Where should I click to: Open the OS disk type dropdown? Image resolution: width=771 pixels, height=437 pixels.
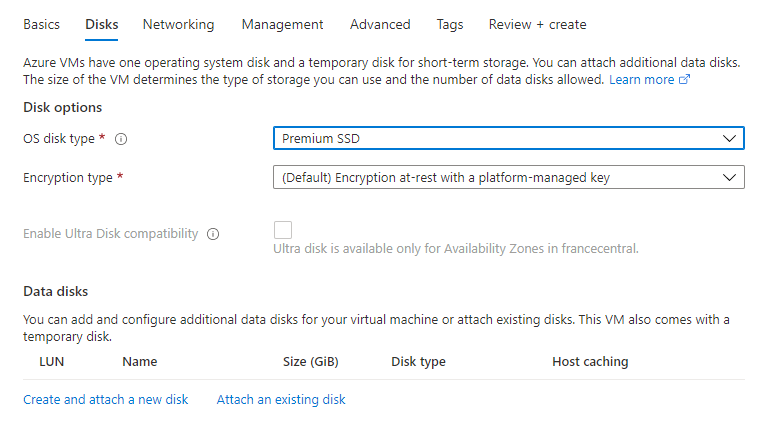508,138
